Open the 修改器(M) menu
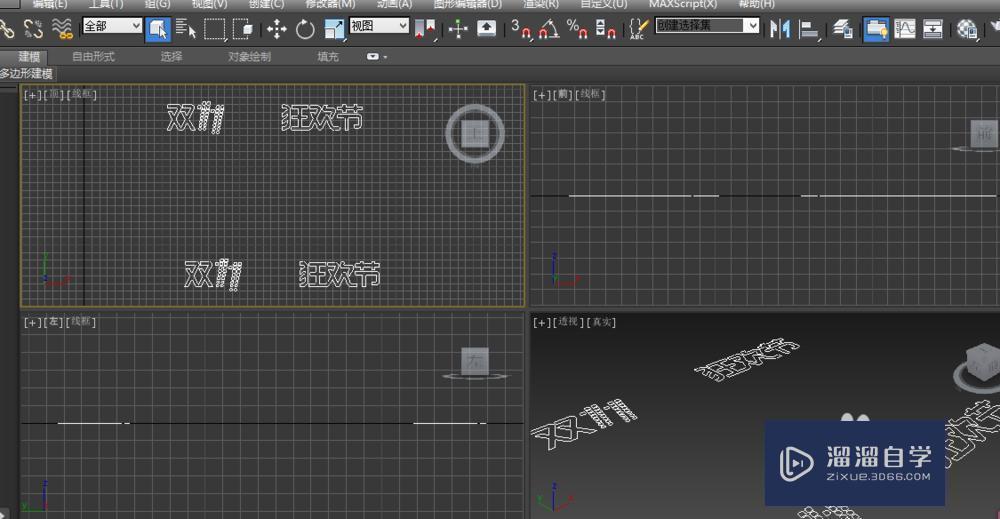Screen dimensions: 1000x519 pyautogui.click(x=330, y=4)
